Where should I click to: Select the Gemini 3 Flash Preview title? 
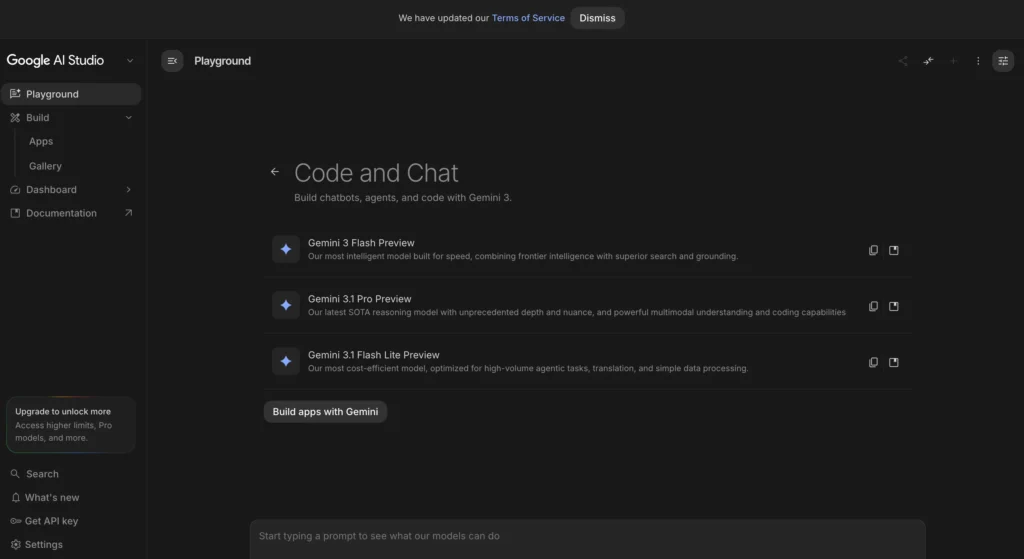pyautogui.click(x=361, y=243)
